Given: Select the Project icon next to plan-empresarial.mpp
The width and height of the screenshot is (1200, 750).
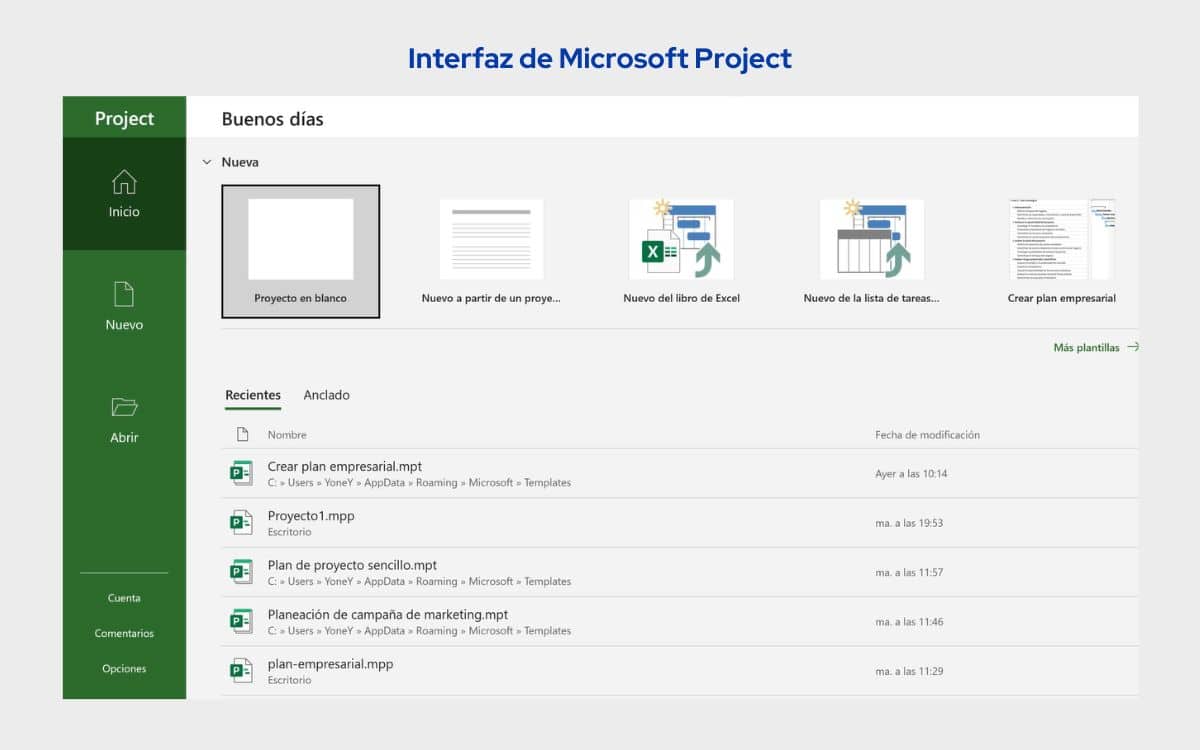Looking at the screenshot, I should pyautogui.click(x=241, y=670).
